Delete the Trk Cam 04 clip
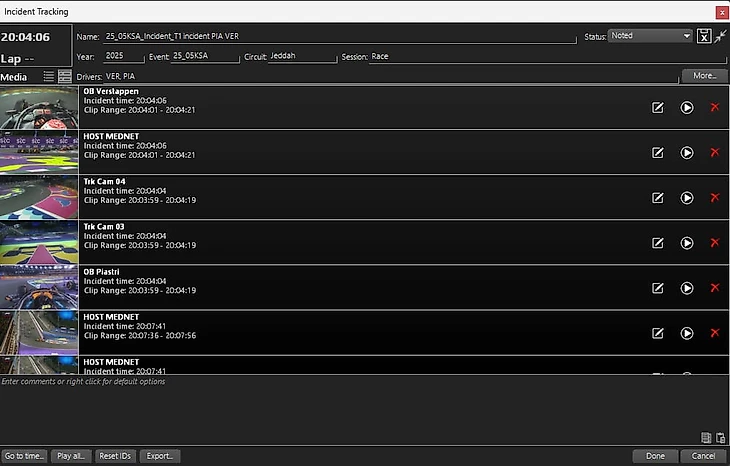This screenshot has width=730, height=466. 715,198
